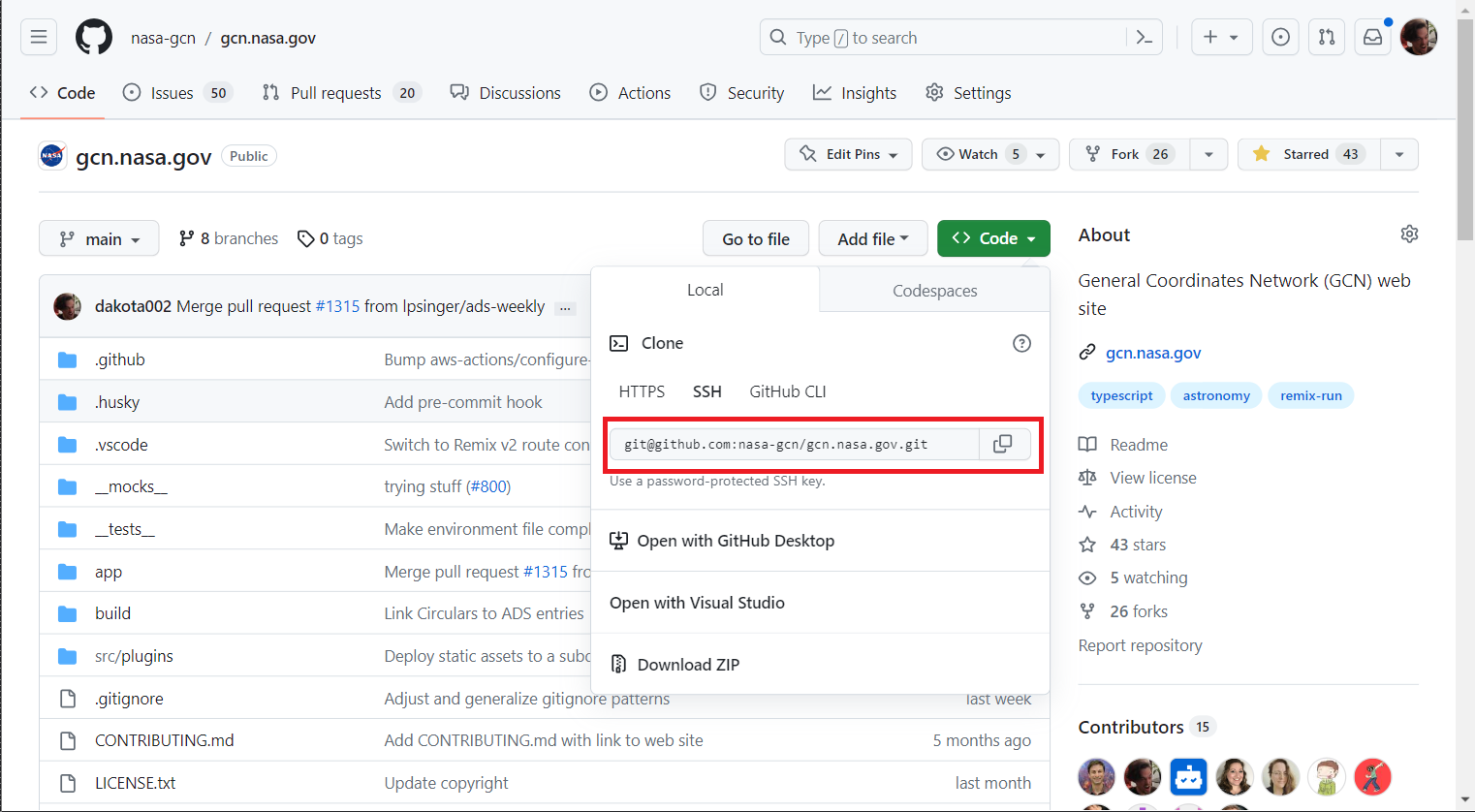Click the NASA repository avatar
The height and width of the screenshot is (812, 1475).
[52, 155]
